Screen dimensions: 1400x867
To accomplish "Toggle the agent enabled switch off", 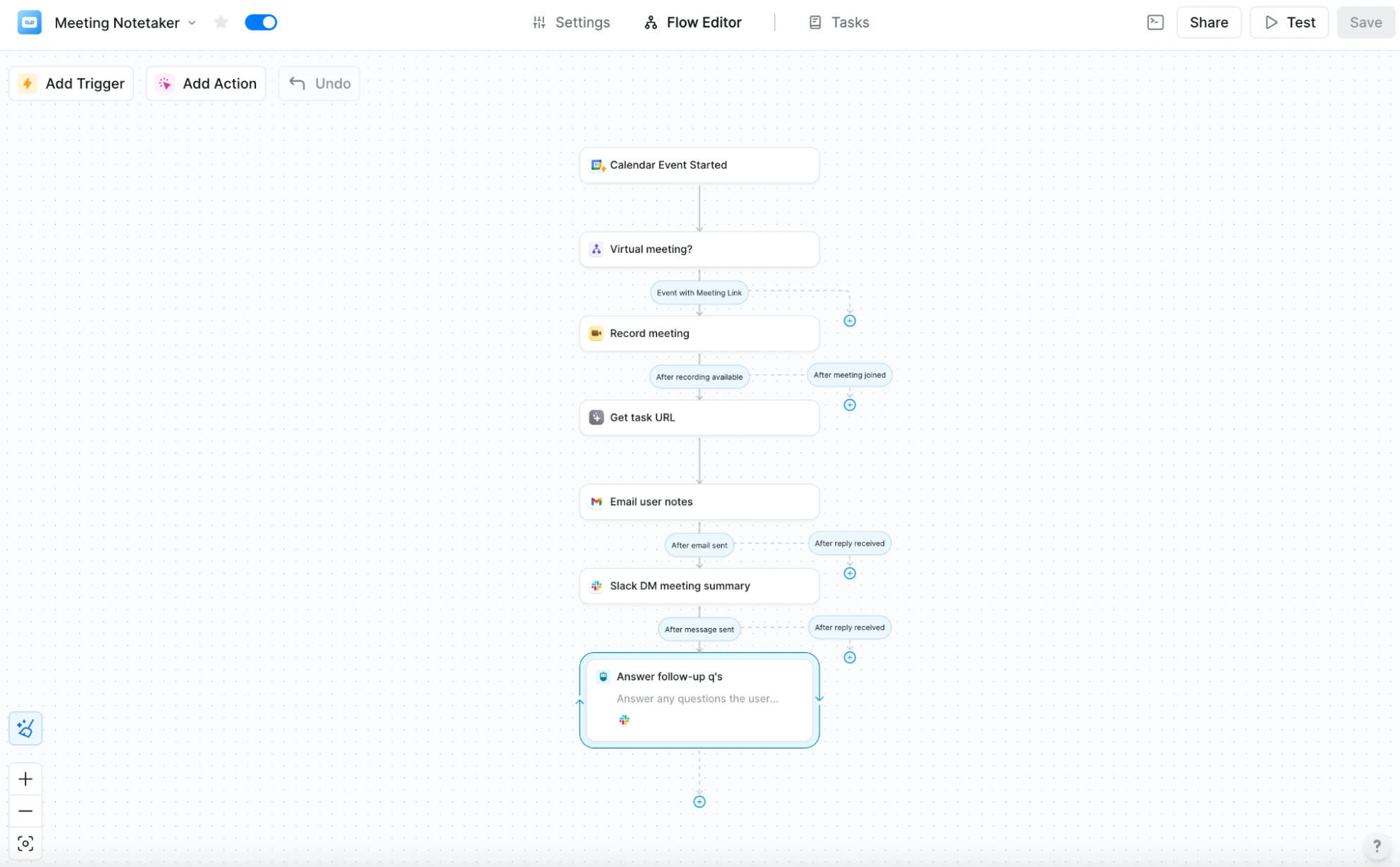I will click(x=261, y=23).
